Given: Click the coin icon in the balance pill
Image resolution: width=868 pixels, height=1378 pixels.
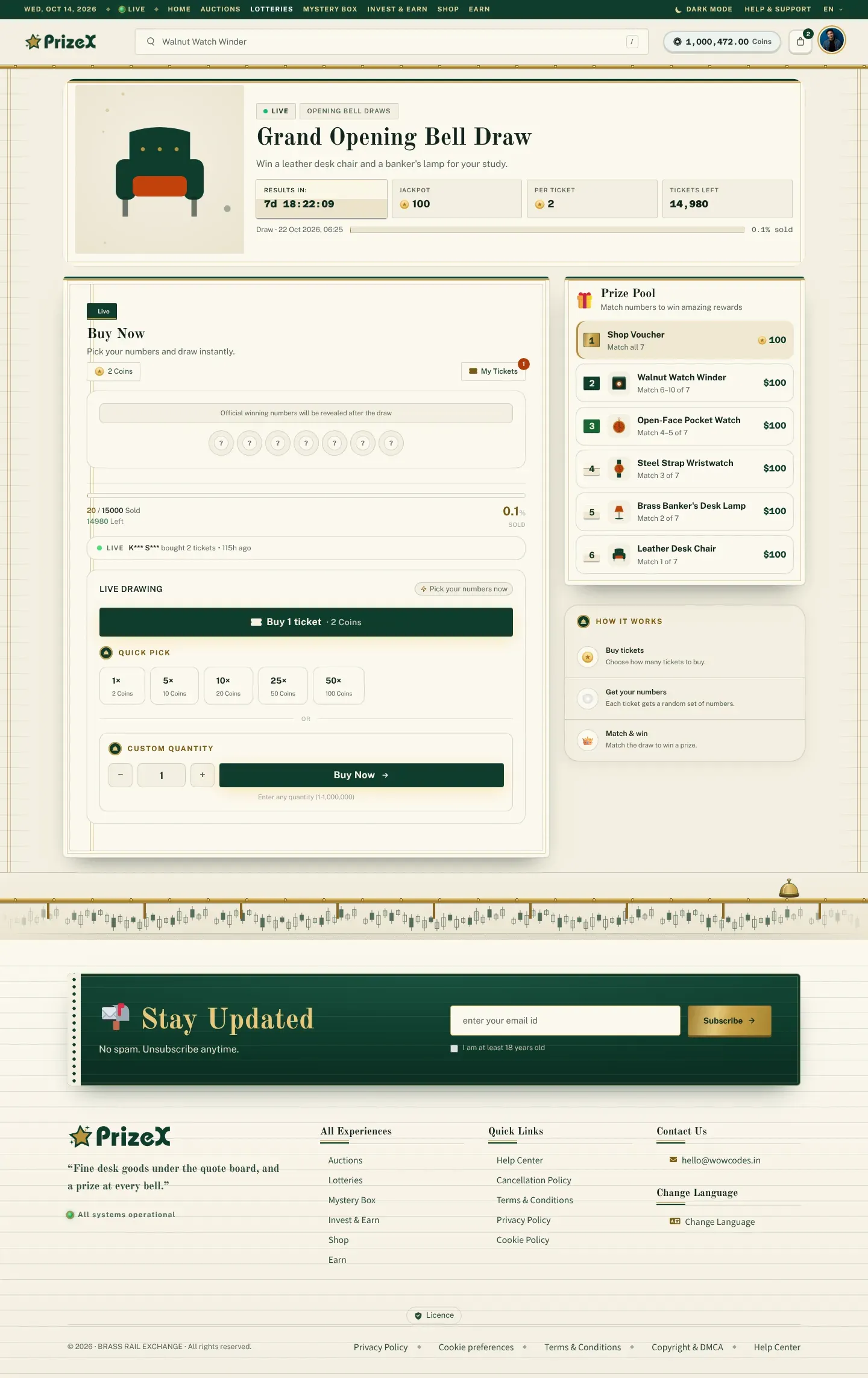Looking at the screenshot, I should 678,42.
